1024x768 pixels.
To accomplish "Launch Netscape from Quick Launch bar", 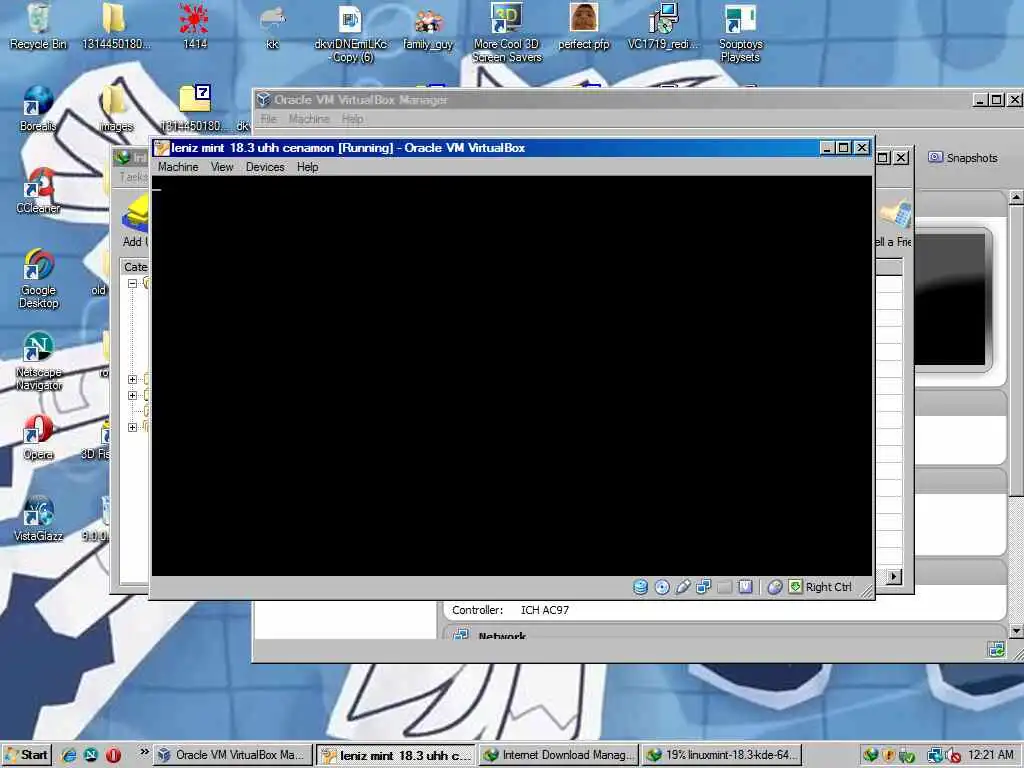I will tap(91, 755).
